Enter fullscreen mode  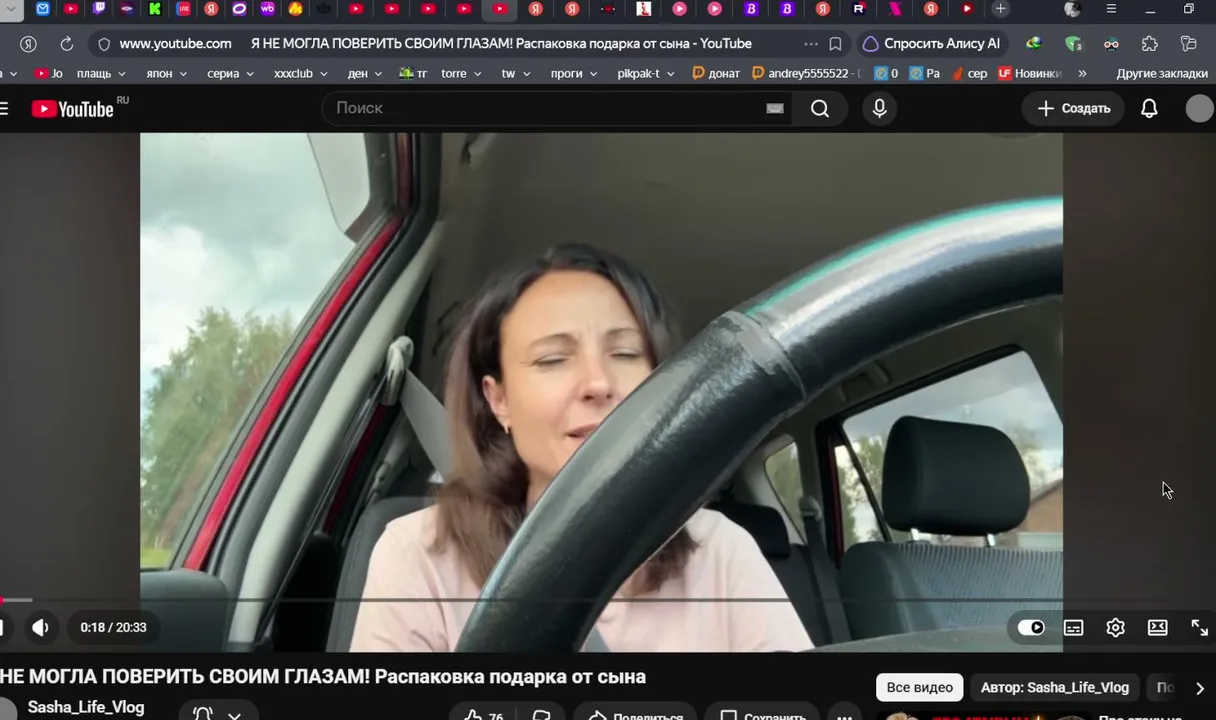[x=1200, y=627]
